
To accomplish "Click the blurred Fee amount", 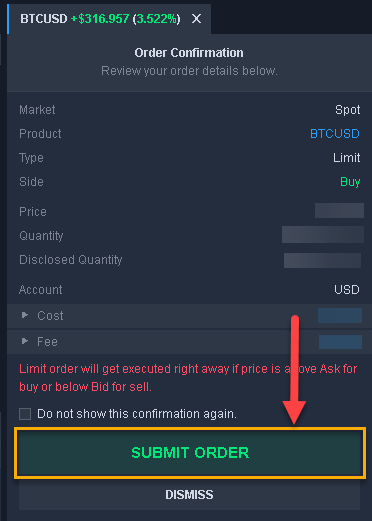I will click(x=340, y=342).
